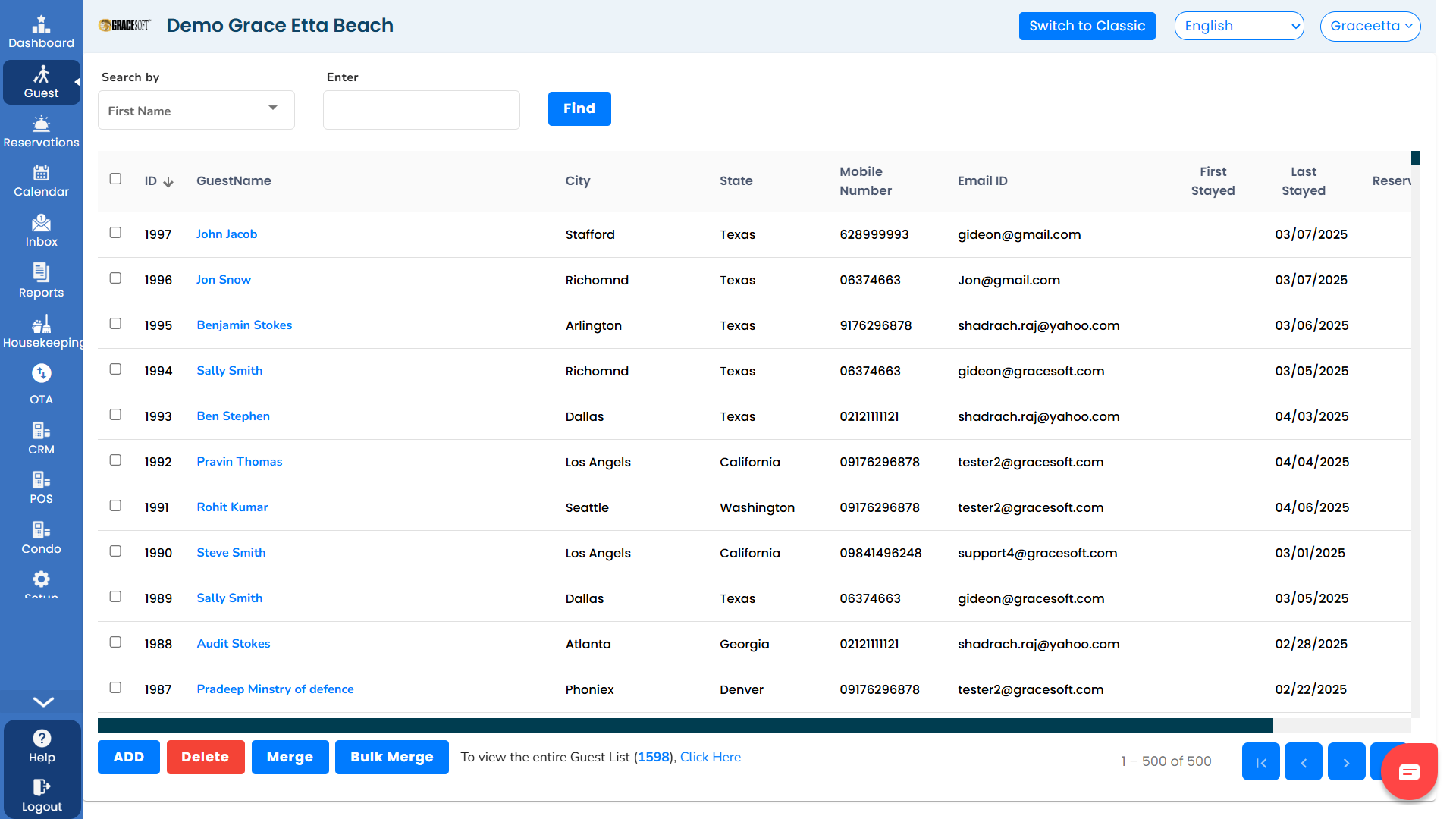Click the ADD button
Screen dimensions: 1456x819
tap(129, 757)
